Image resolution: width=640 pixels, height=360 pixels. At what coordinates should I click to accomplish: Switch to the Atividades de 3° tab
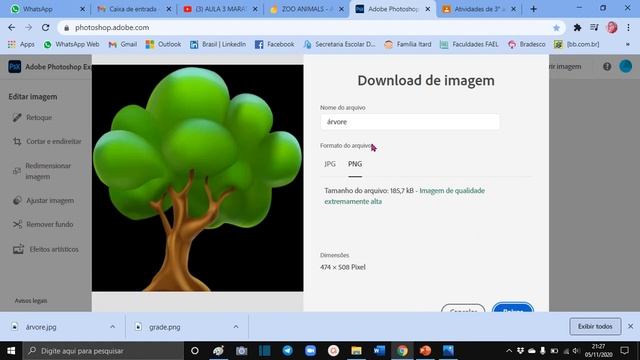(x=478, y=9)
